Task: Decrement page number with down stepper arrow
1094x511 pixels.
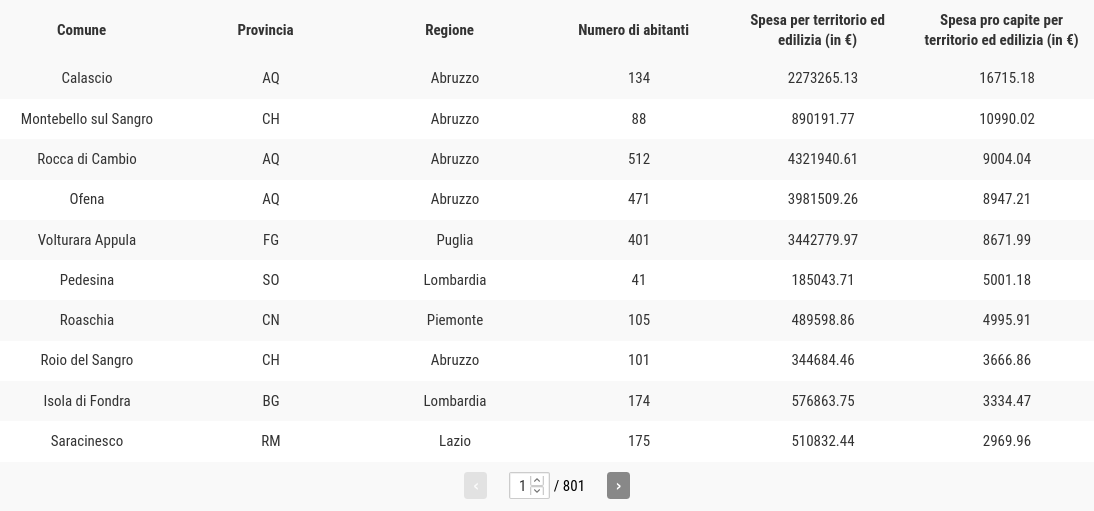Action: pos(537,491)
